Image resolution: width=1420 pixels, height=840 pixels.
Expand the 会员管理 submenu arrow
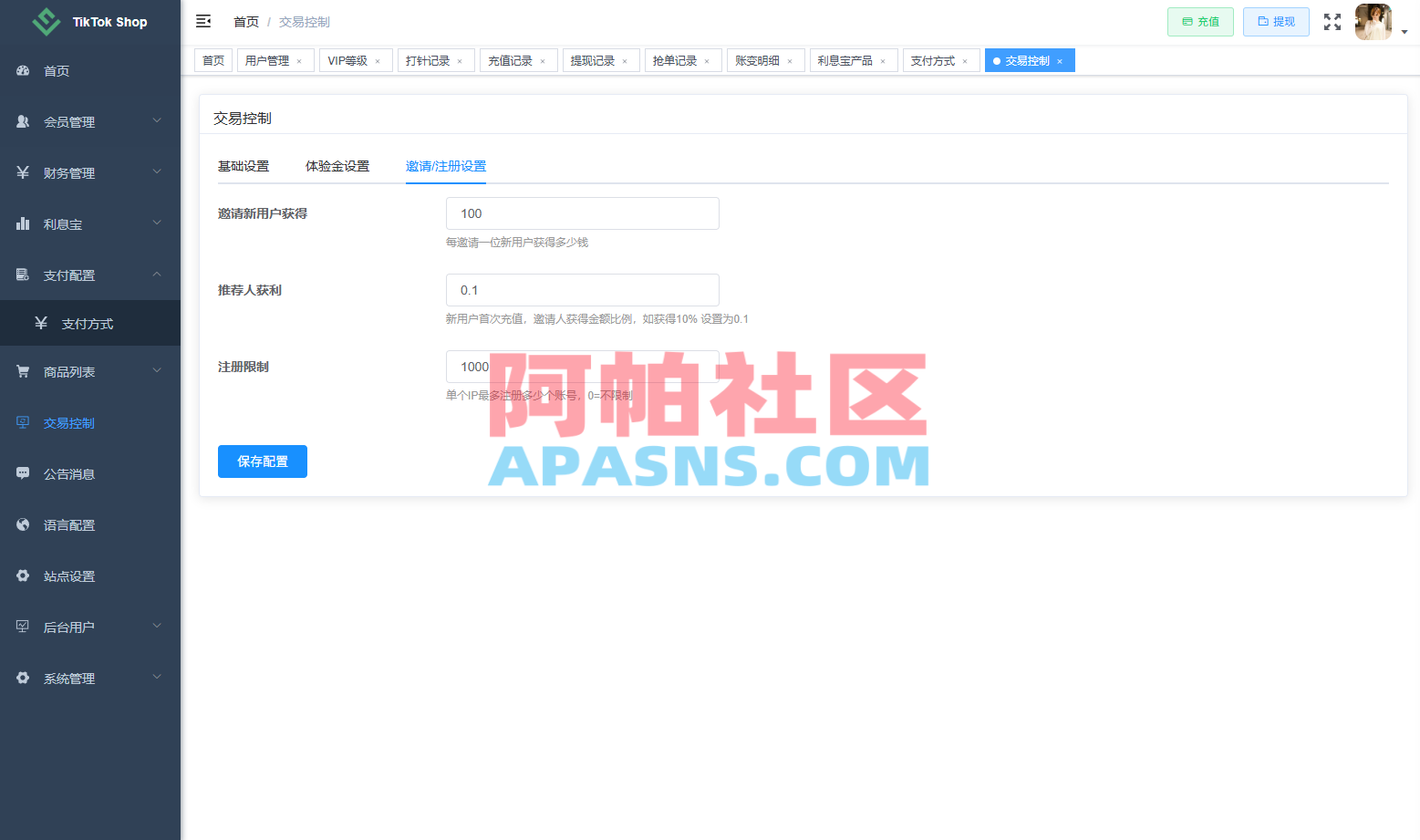coord(157,120)
